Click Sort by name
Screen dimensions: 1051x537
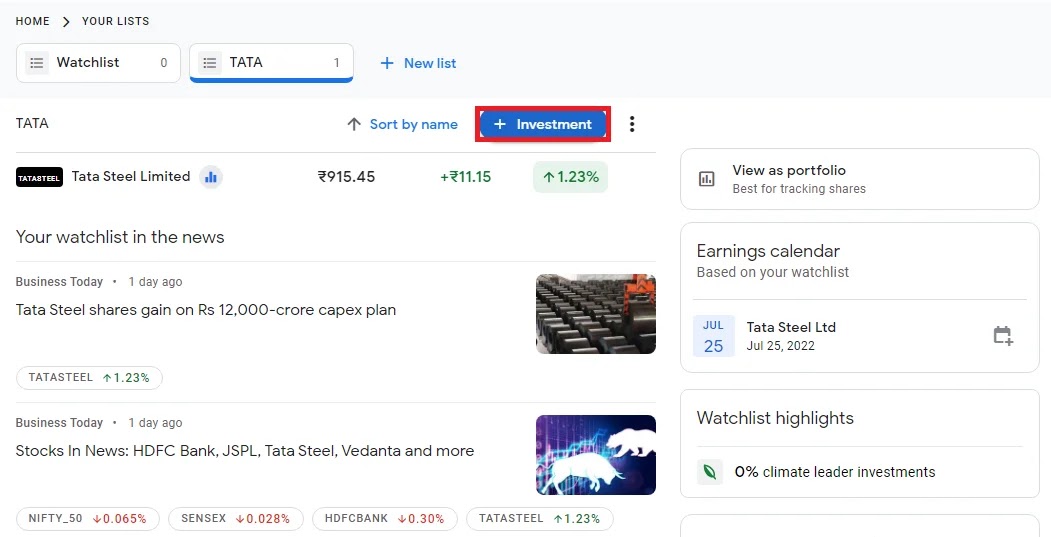tap(414, 124)
